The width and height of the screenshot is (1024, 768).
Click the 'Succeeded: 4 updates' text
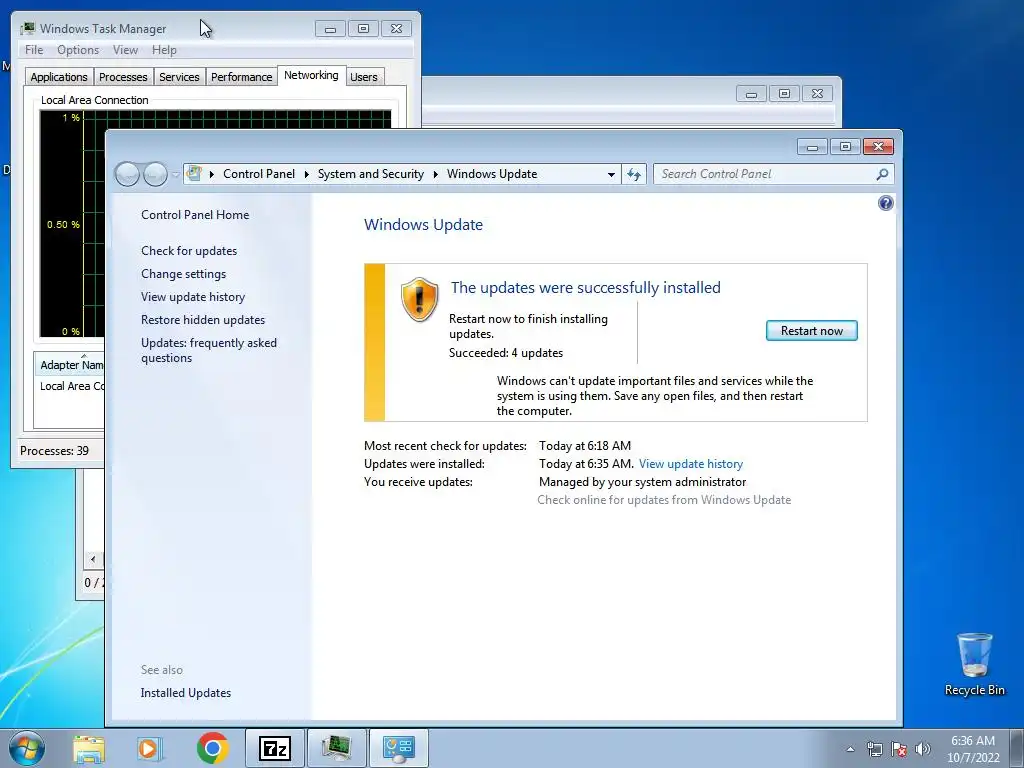pyautogui.click(x=505, y=353)
